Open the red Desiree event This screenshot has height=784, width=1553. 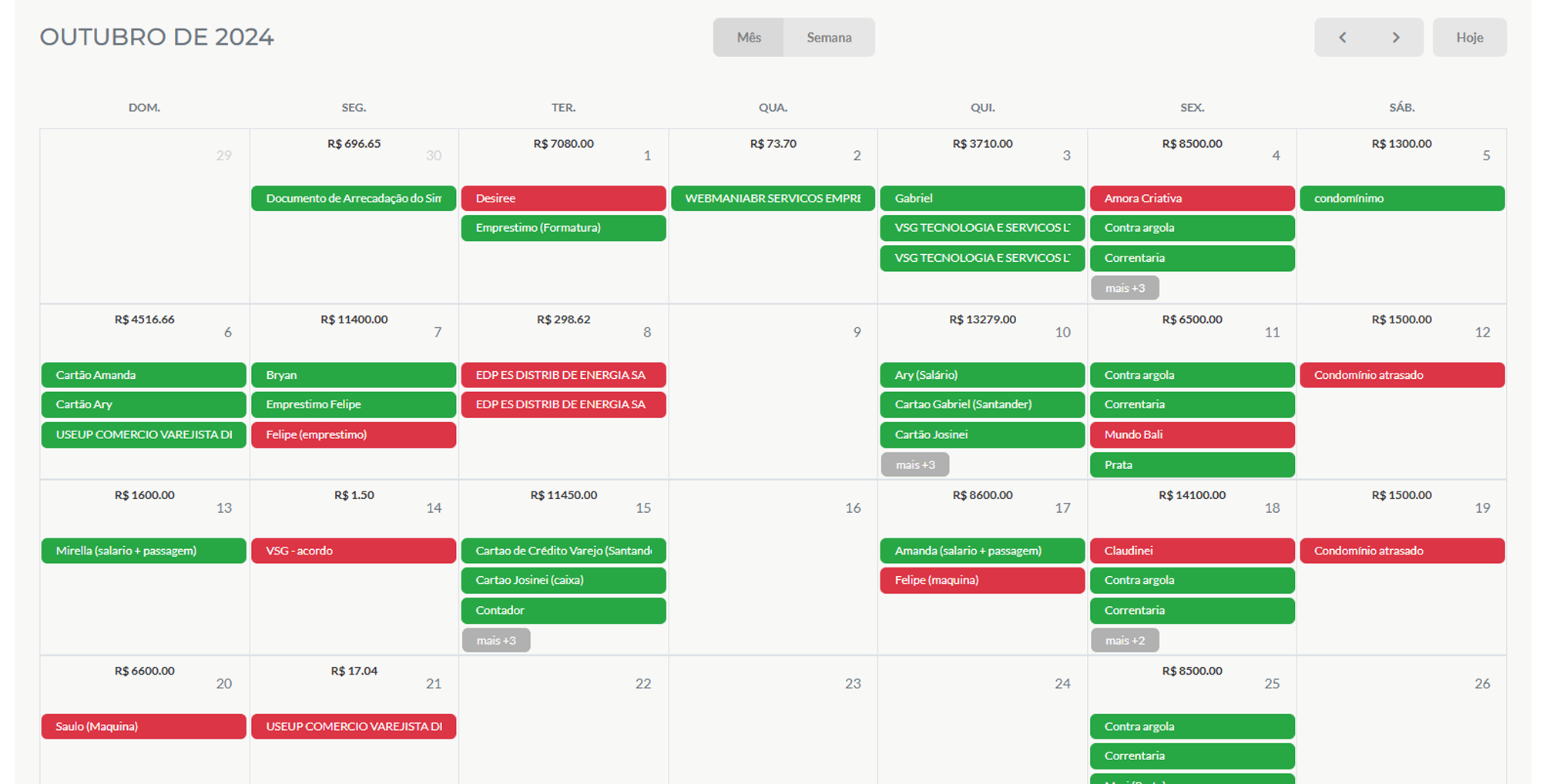(563, 198)
